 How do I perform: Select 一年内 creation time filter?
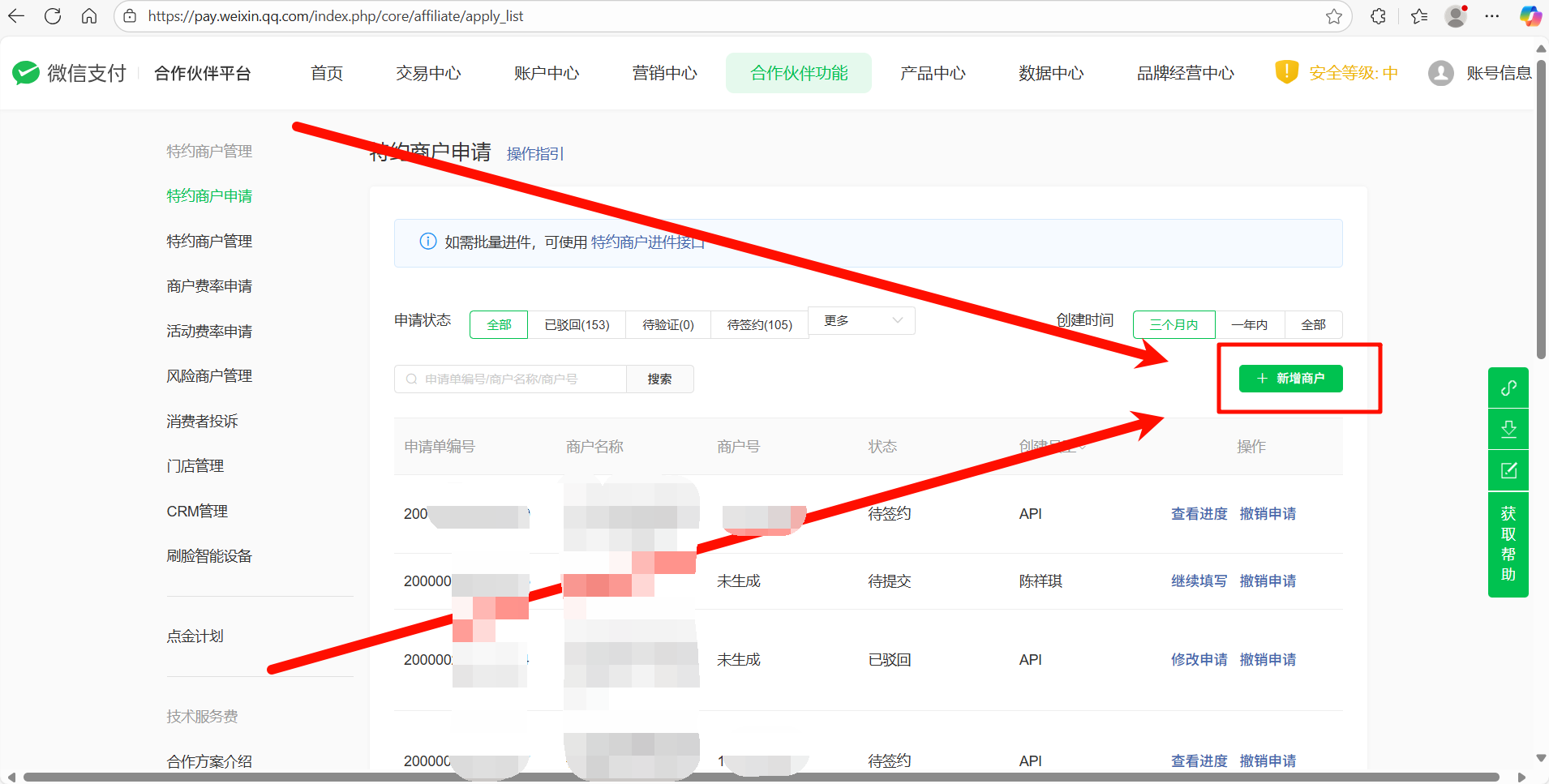pyautogui.click(x=1249, y=324)
